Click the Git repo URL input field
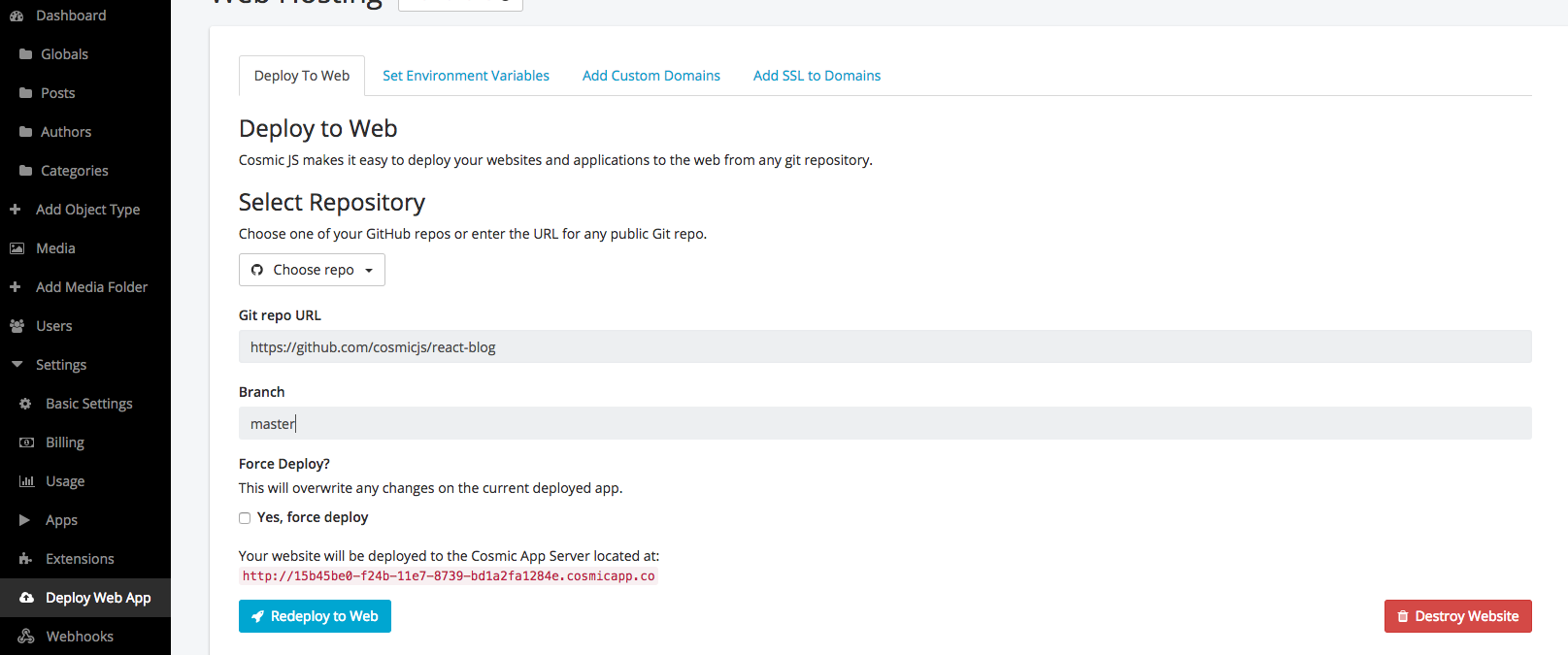The width and height of the screenshot is (1568, 655). pyautogui.click(x=884, y=346)
